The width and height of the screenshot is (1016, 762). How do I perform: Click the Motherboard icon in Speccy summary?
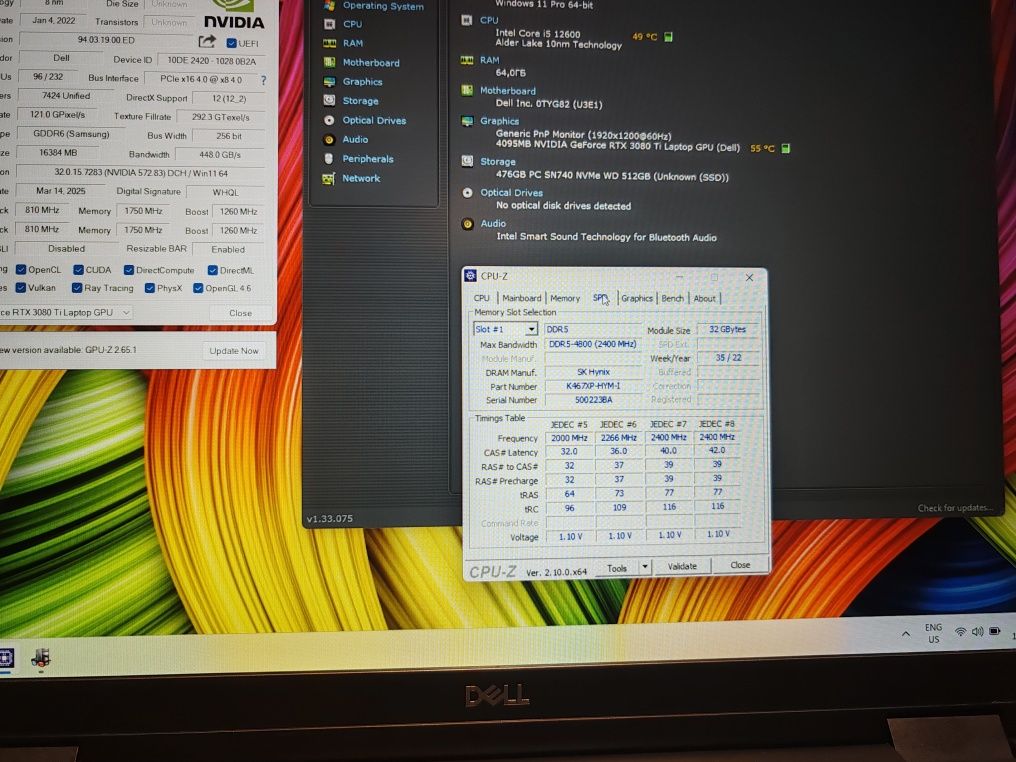467,90
